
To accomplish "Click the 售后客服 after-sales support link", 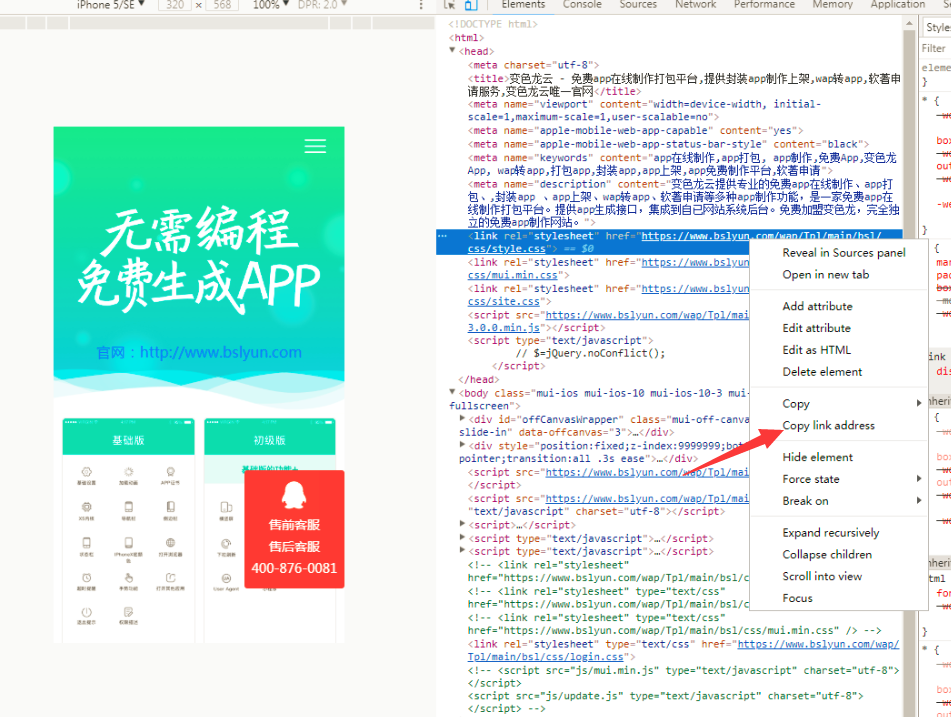I will coord(294,547).
